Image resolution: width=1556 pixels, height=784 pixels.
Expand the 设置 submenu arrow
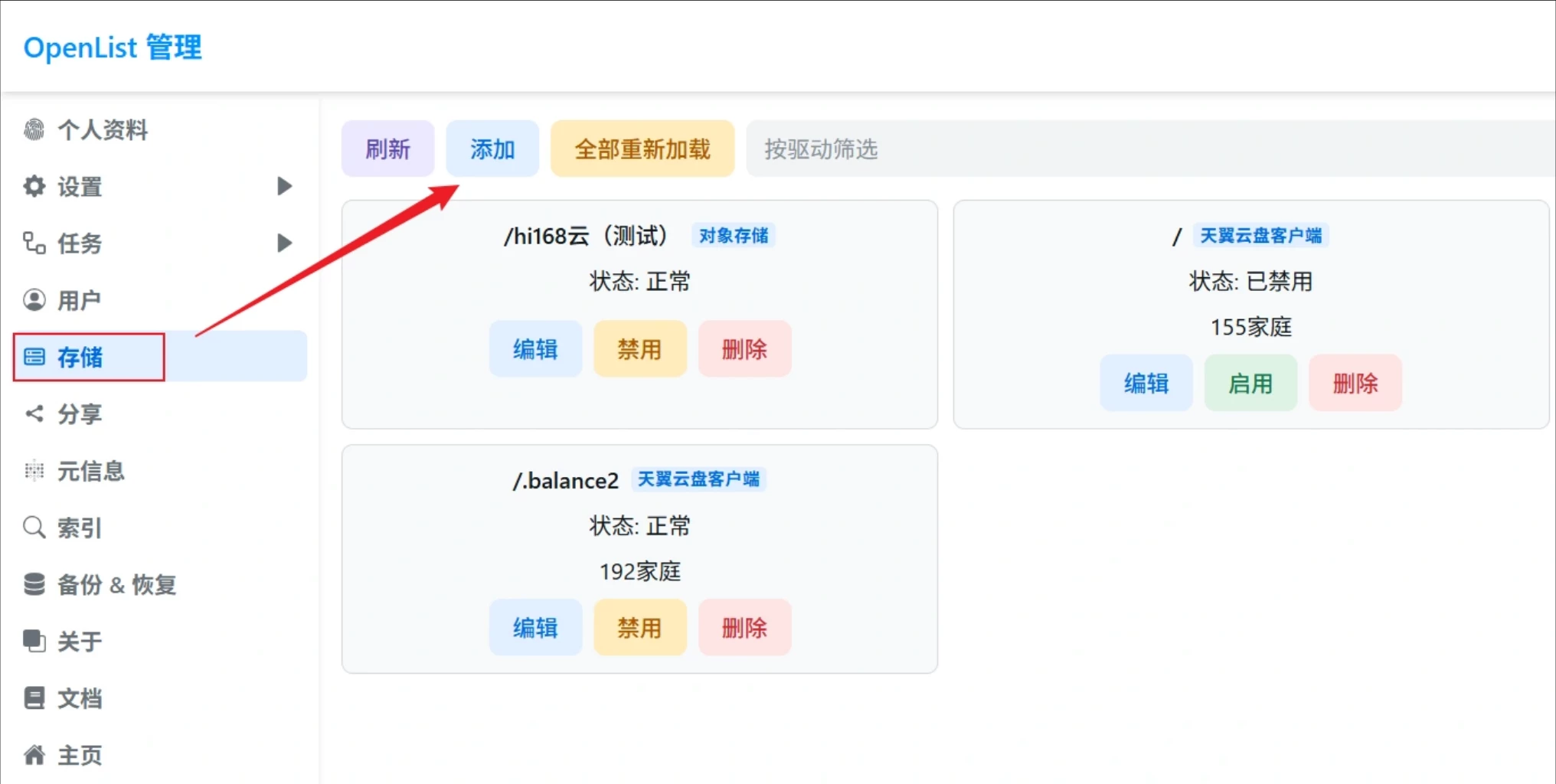[284, 186]
